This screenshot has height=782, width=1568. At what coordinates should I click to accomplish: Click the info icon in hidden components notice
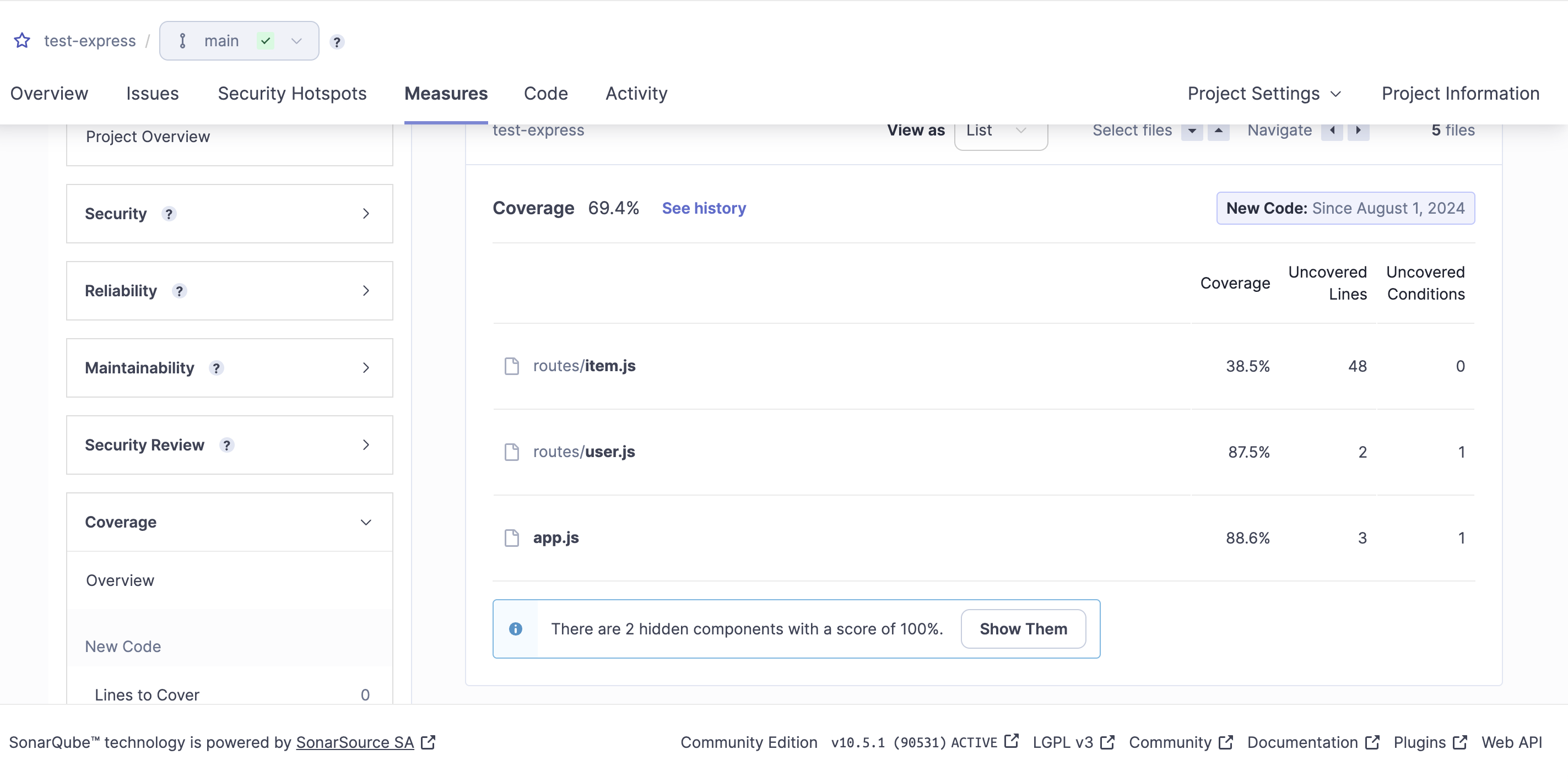pos(516,629)
